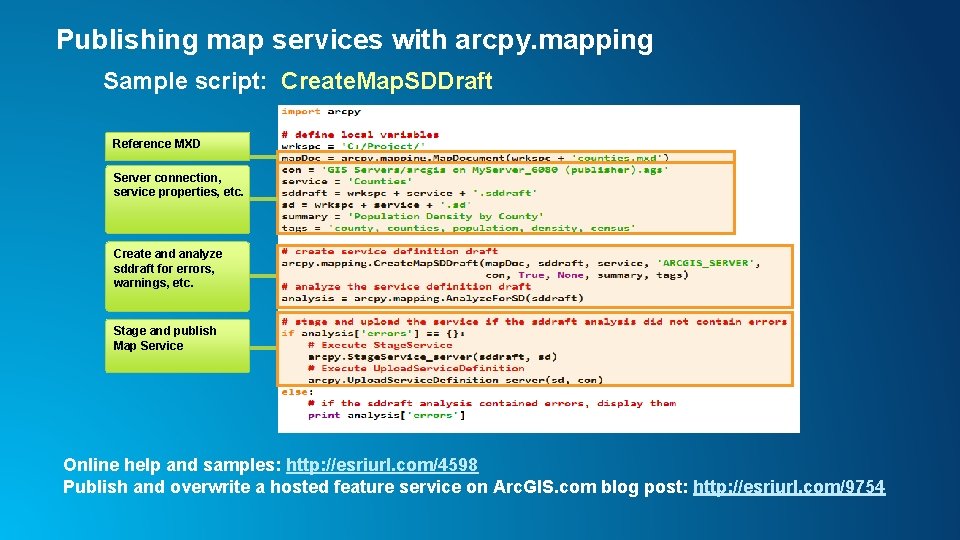Click the "if analysis['errors'] == {}:" line
Image resolution: width=960 pixels, height=540 pixels.
(373, 333)
